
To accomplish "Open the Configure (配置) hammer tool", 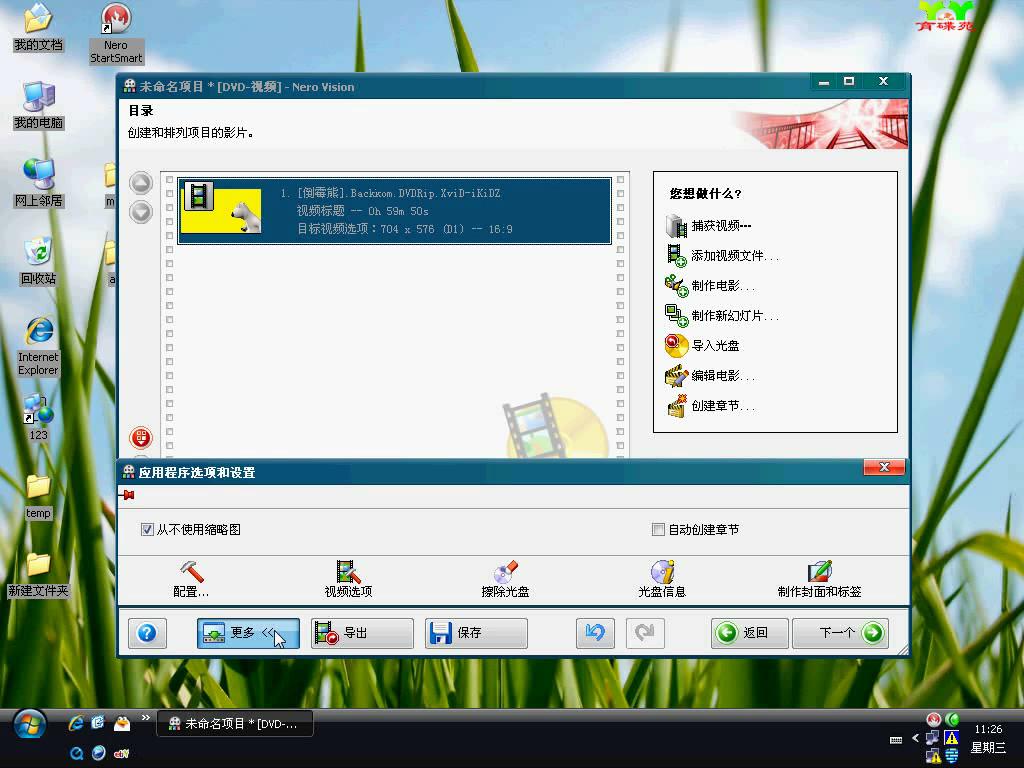I will coord(191,579).
